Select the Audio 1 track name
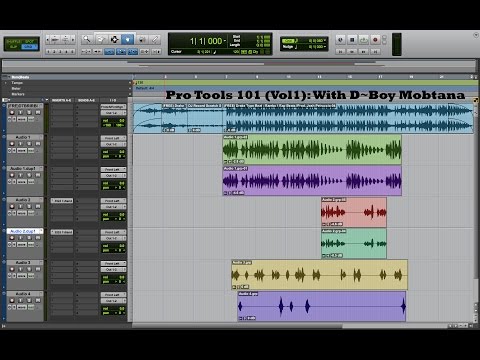Screen dimensions: 480x360 [23, 137]
